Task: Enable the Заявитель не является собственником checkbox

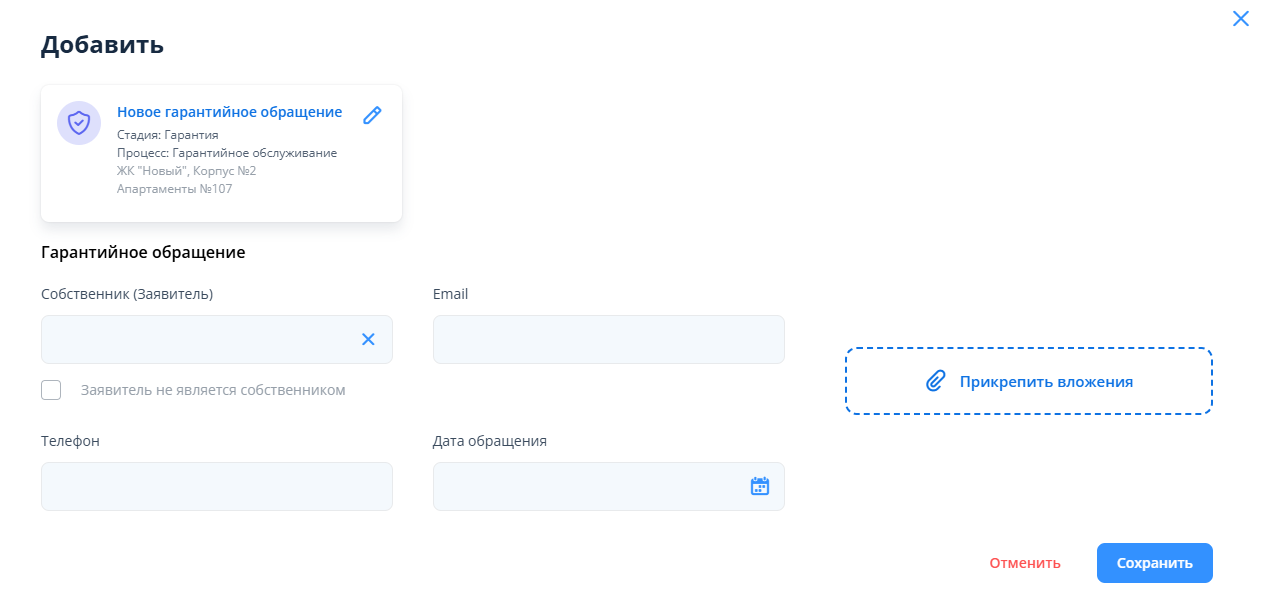Action: [51, 390]
